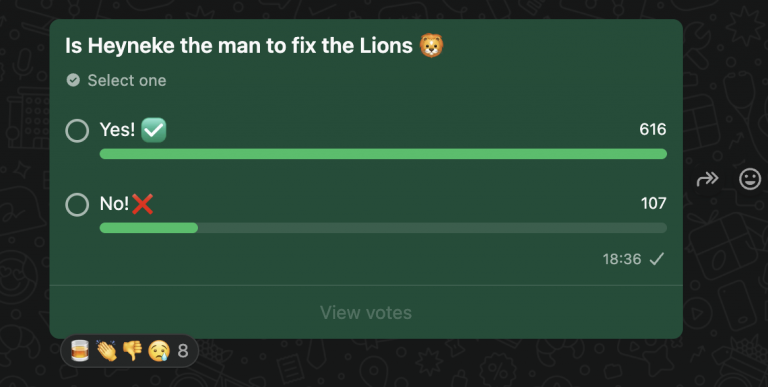This screenshot has height=387, width=768.
Task: Click the forward message arrow icon
Action: [707, 179]
